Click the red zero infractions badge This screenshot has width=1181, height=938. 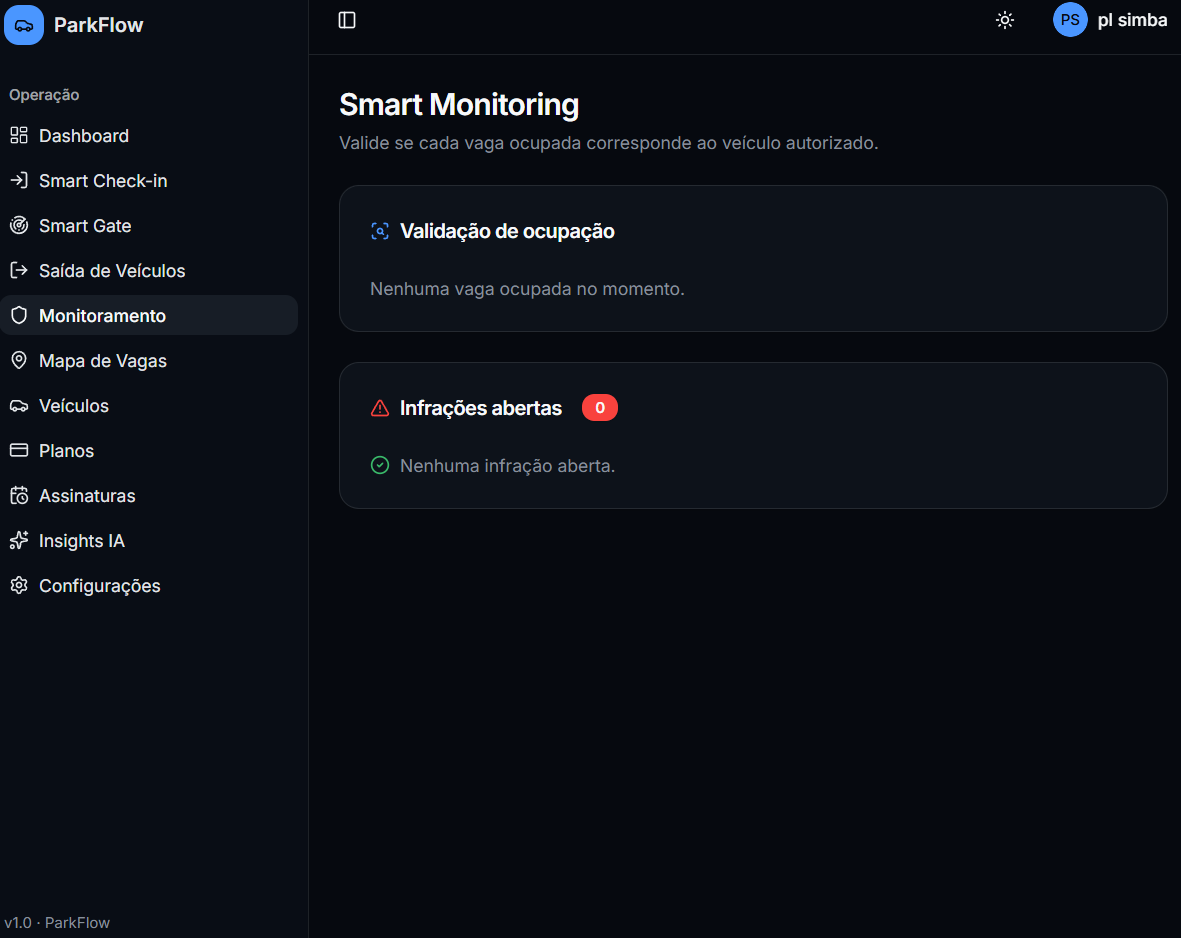click(x=600, y=408)
